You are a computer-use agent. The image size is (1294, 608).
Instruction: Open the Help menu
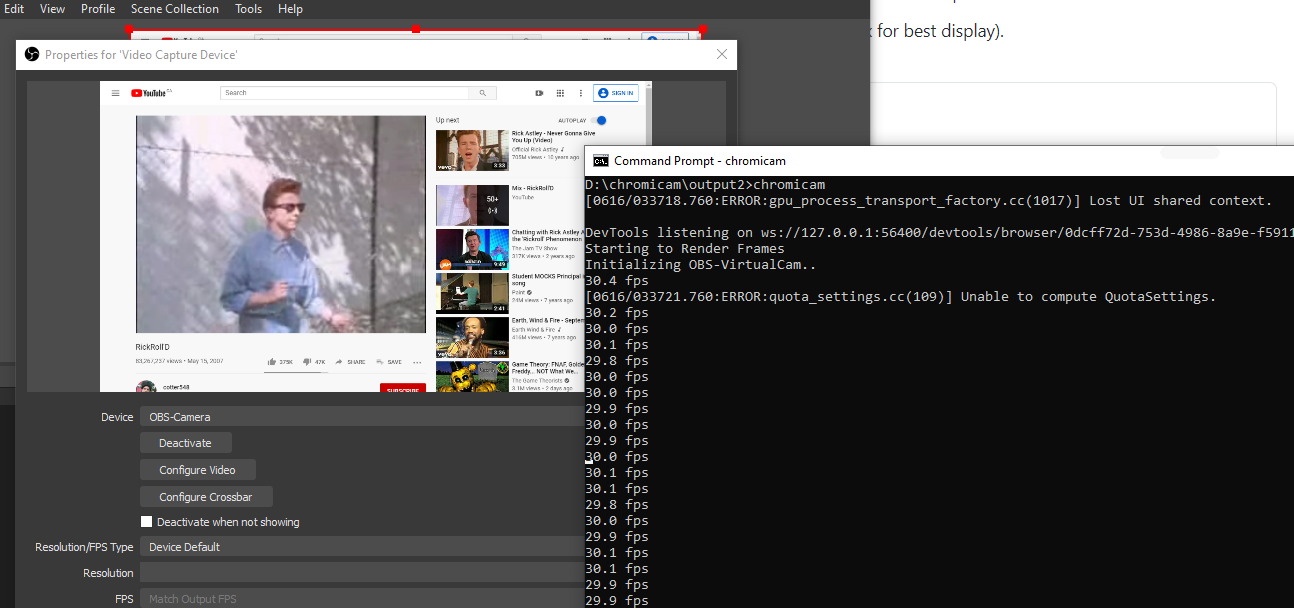coord(290,9)
